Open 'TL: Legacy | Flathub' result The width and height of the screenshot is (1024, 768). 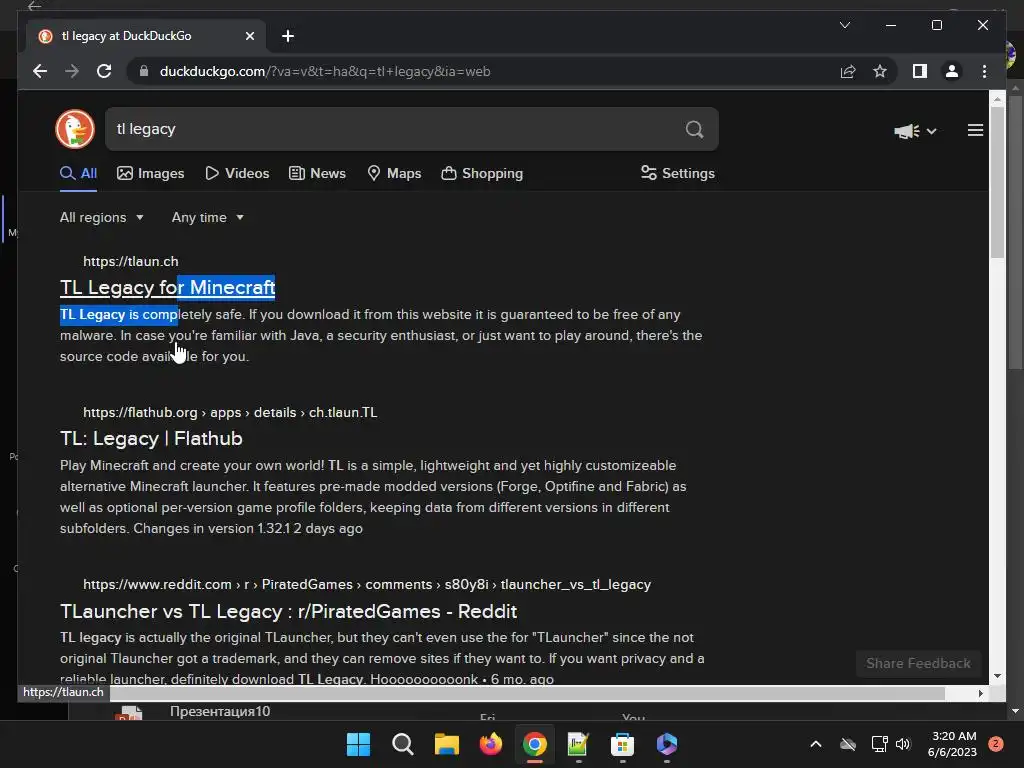[151, 438]
